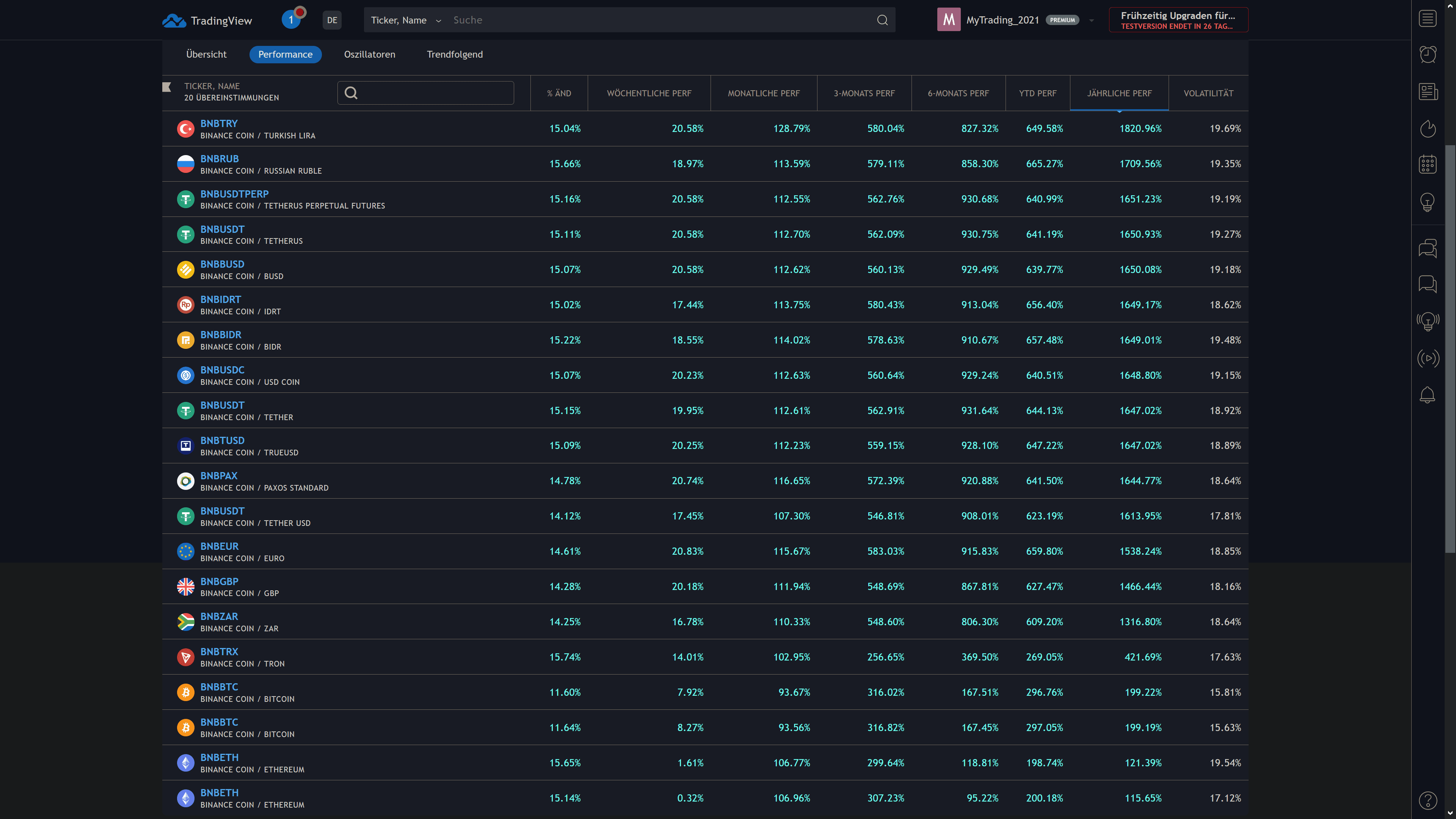Click the UK flag icon for BNBGBP
The image size is (1456, 819).
(185, 587)
